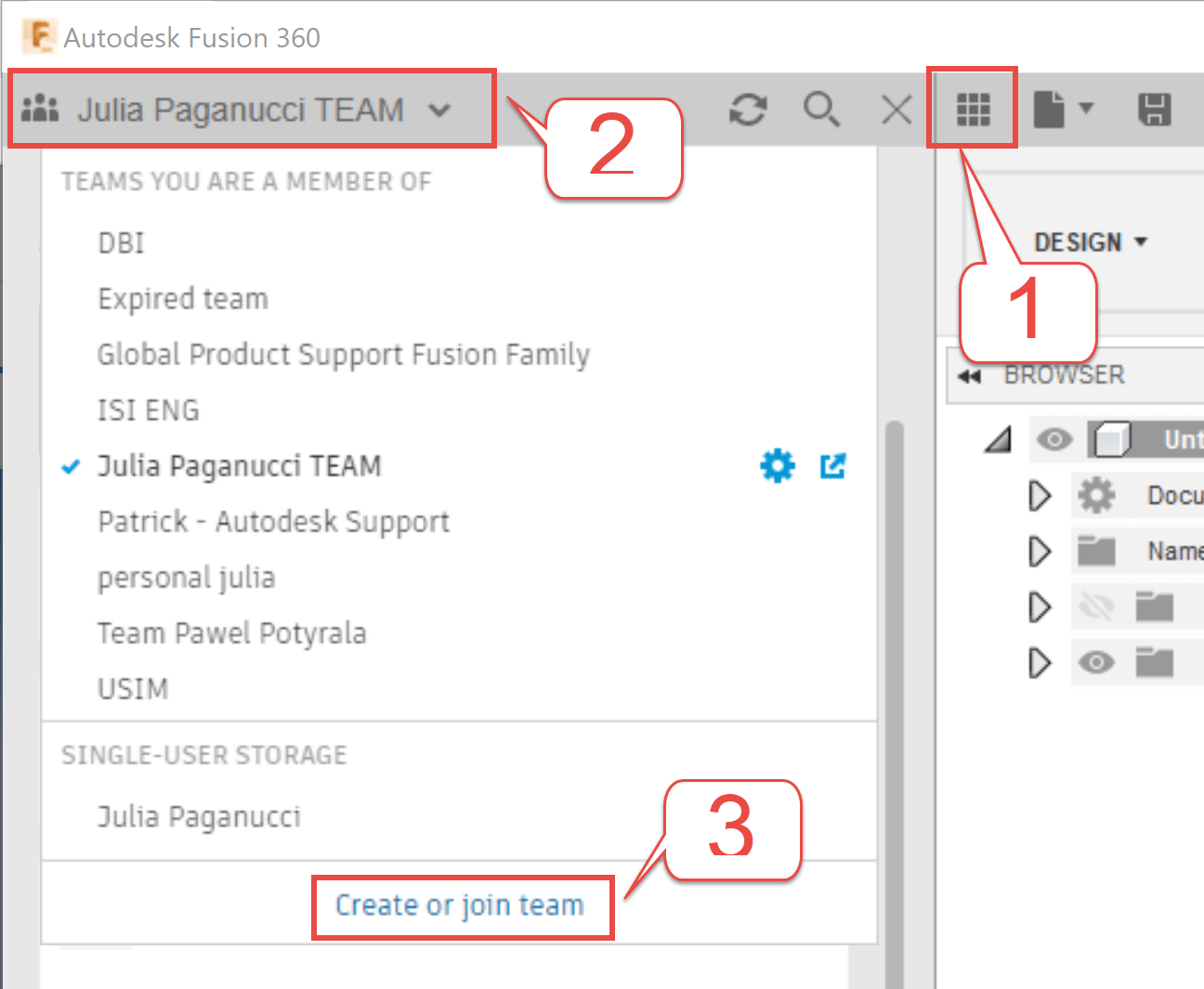Select Julia Paganucci single-user storage
The width and height of the screenshot is (1204, 989).
click(x=199, y=816)
